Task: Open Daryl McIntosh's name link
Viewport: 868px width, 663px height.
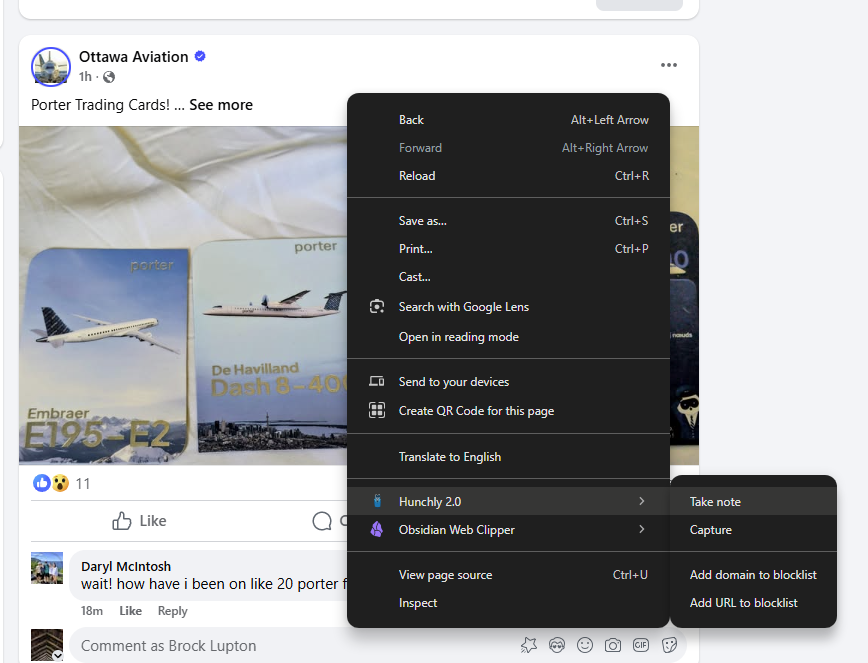Action: (x=126, y=567)
